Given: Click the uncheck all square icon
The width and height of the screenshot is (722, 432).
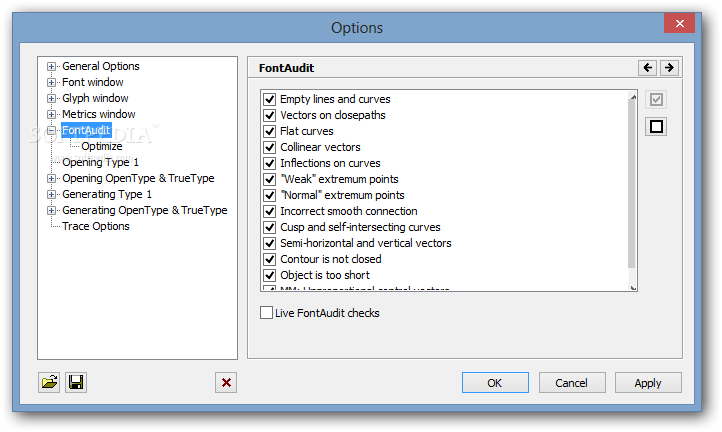Looking at the screenshot, I should 656,126.
